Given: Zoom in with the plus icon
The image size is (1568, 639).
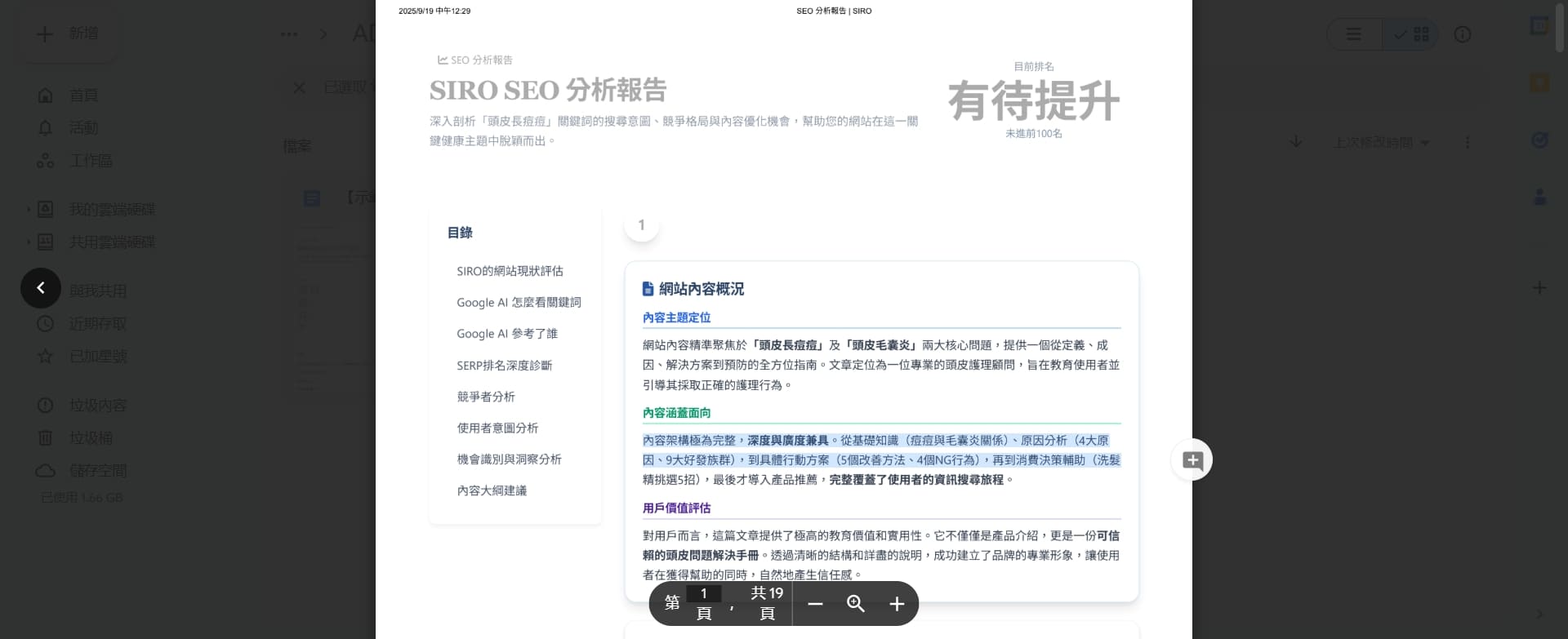Looking at the screenshot, I should point(897,604).
